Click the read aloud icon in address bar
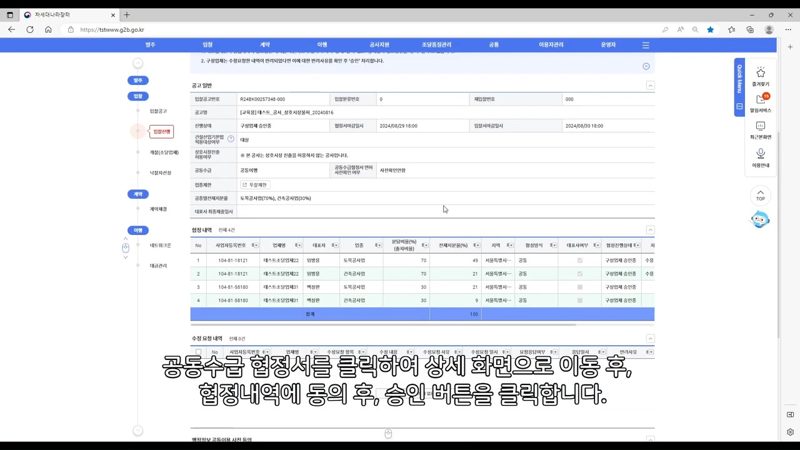Image resolution: width=800 pixels, height=450 pixels. (680, 30)
